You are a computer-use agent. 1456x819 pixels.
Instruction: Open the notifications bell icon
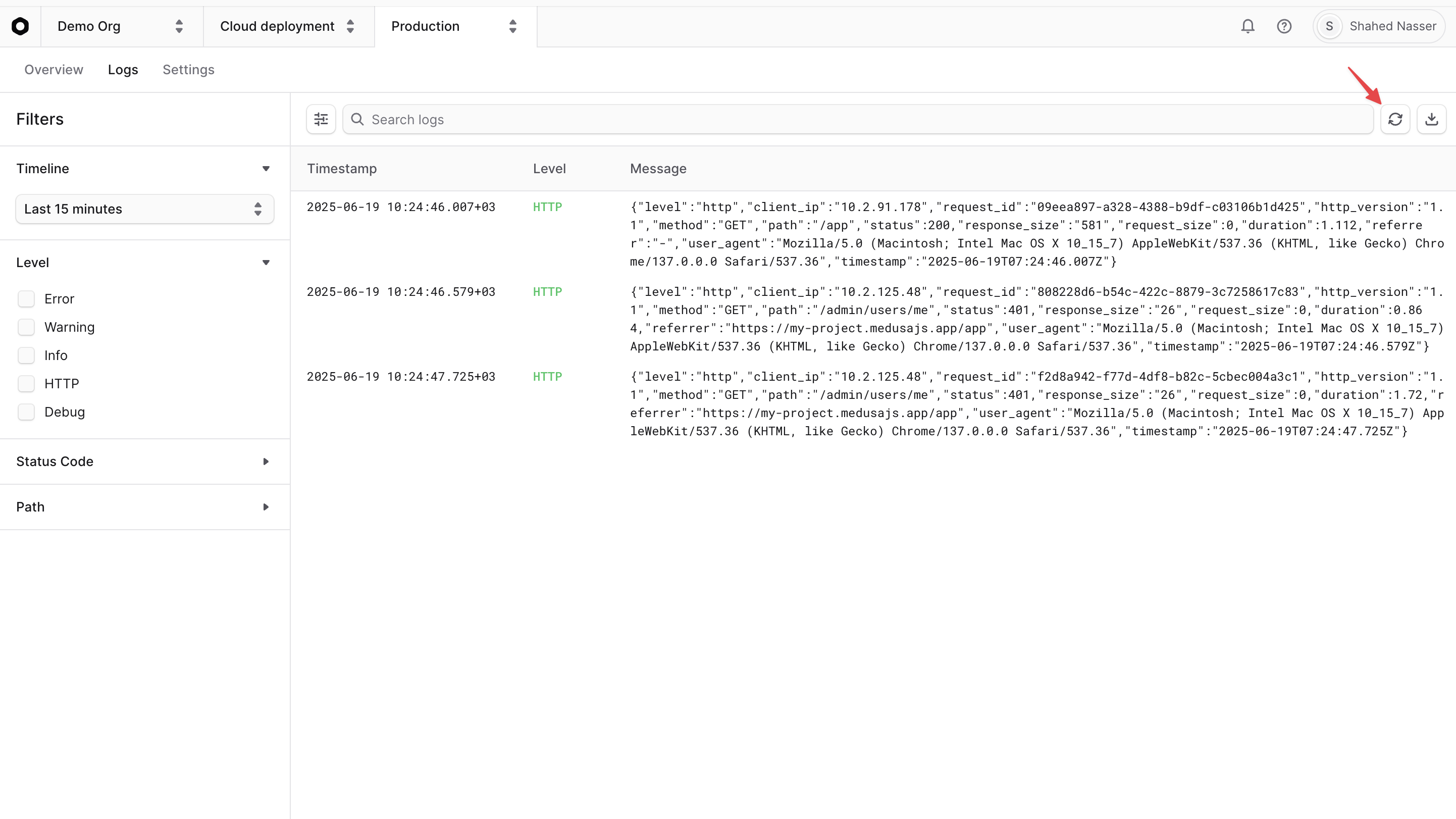point(1247,26)
